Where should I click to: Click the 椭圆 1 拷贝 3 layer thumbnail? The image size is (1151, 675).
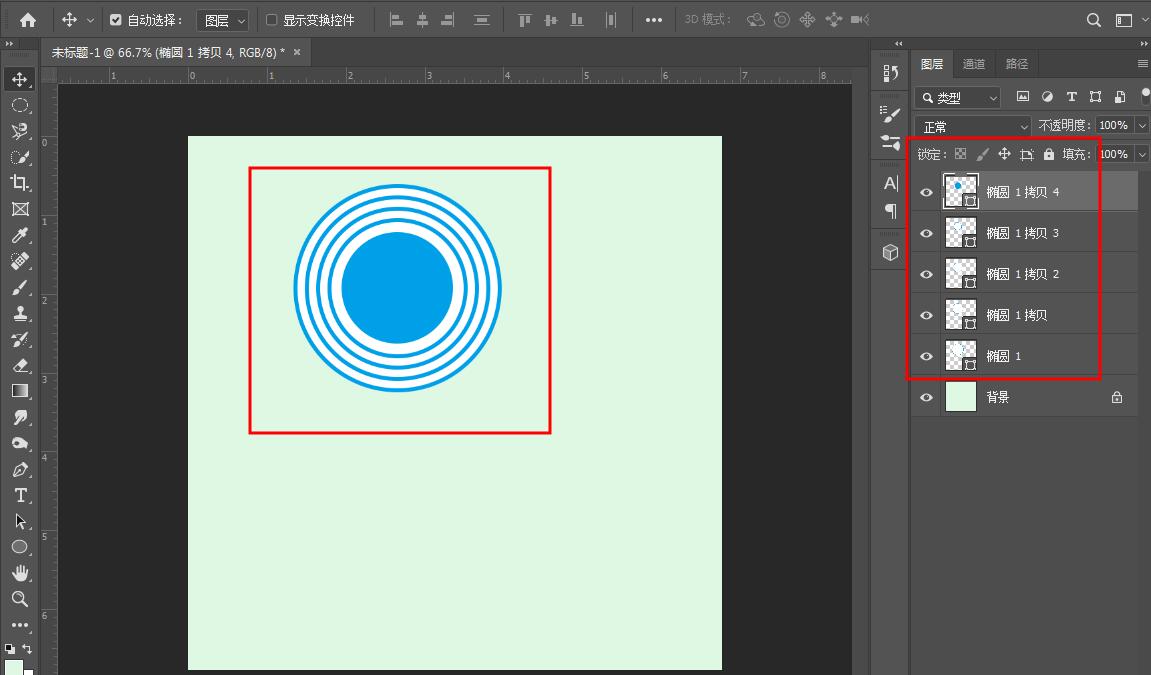click(x=961, y=232)
